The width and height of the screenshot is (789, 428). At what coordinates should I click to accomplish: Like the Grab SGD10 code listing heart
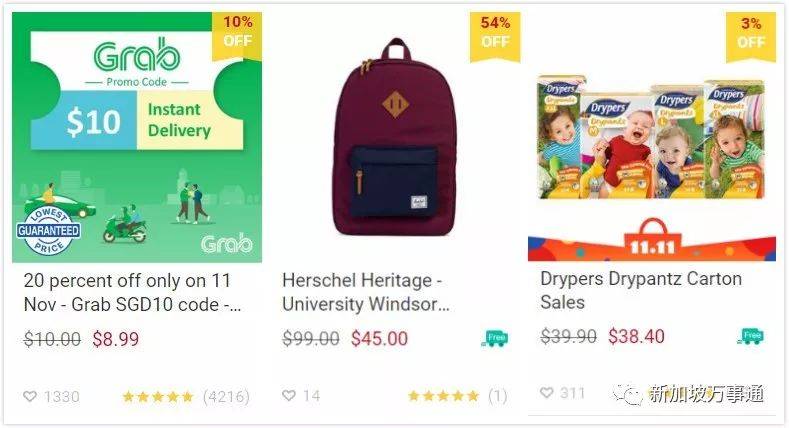tap(30, 396)
